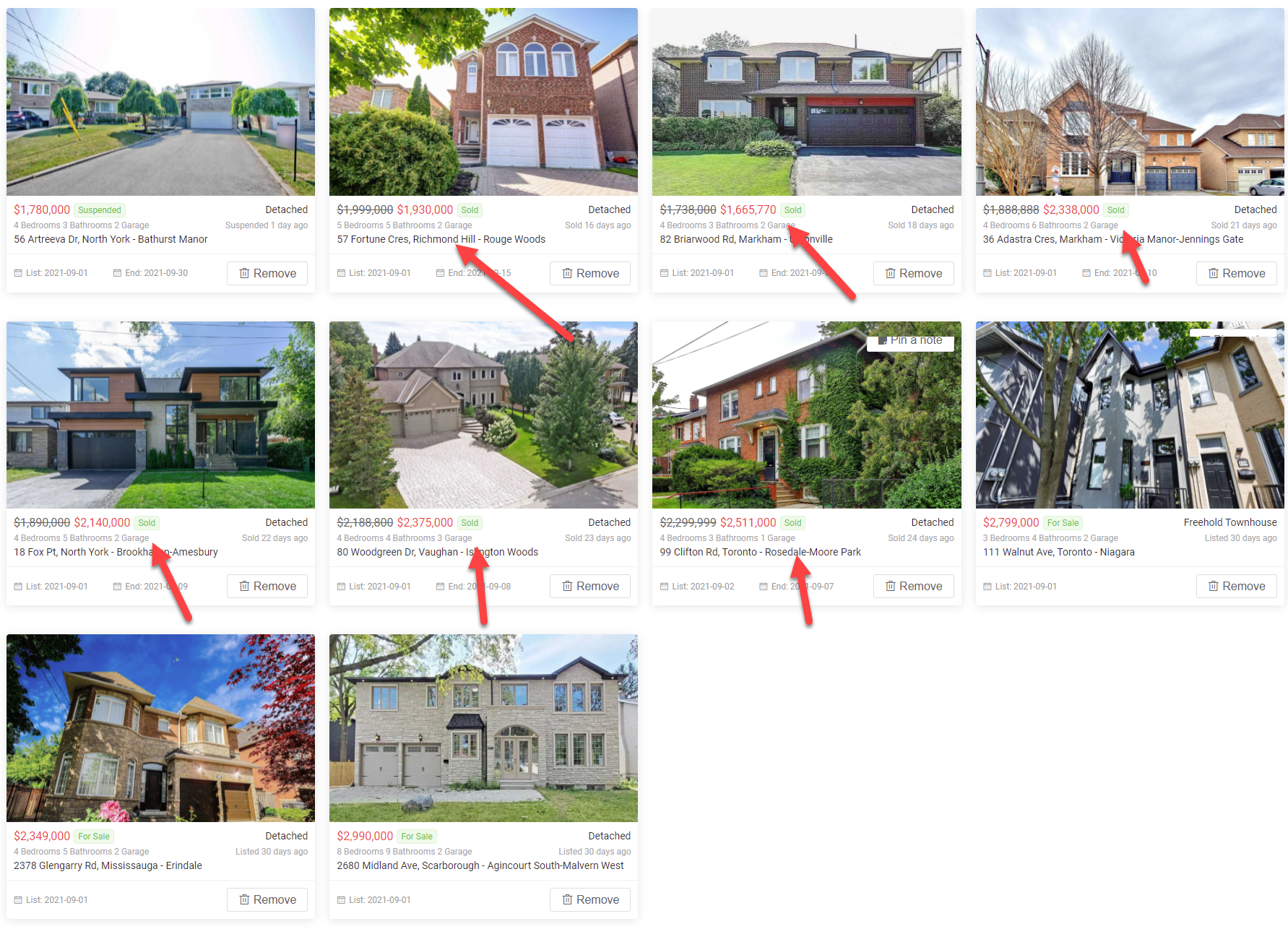Open address link 2680 Midland Ave, Scarborough
Screen dimensions: 1288x929
(480, 865)
